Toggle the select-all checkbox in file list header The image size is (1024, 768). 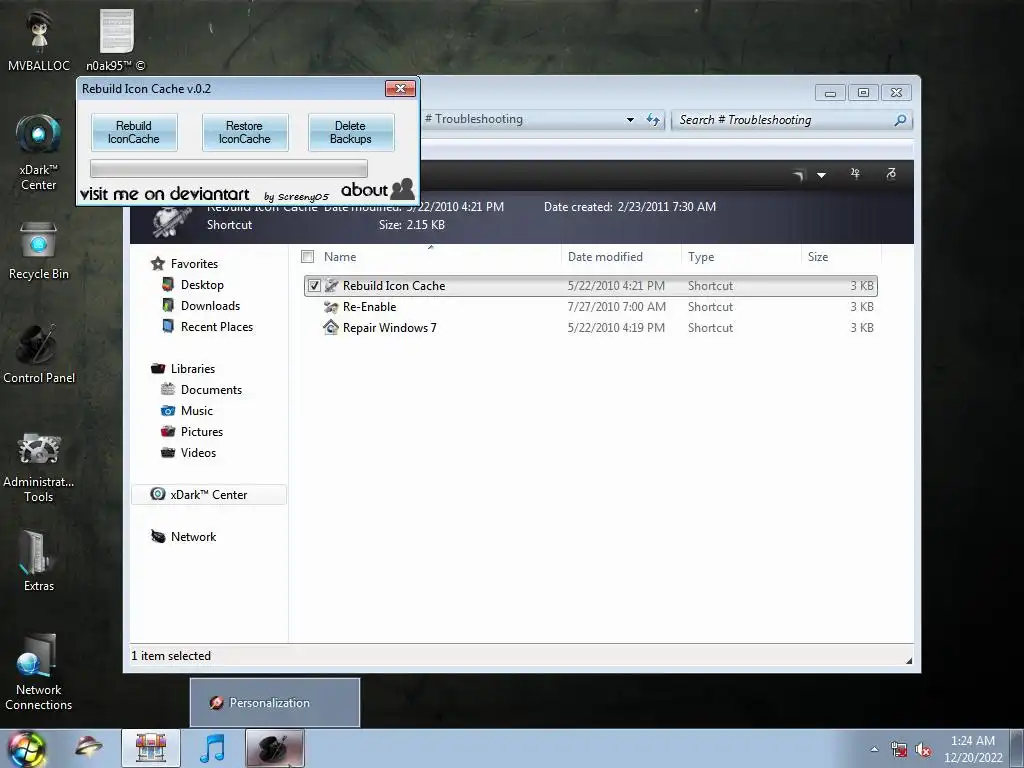coord(308,257)
